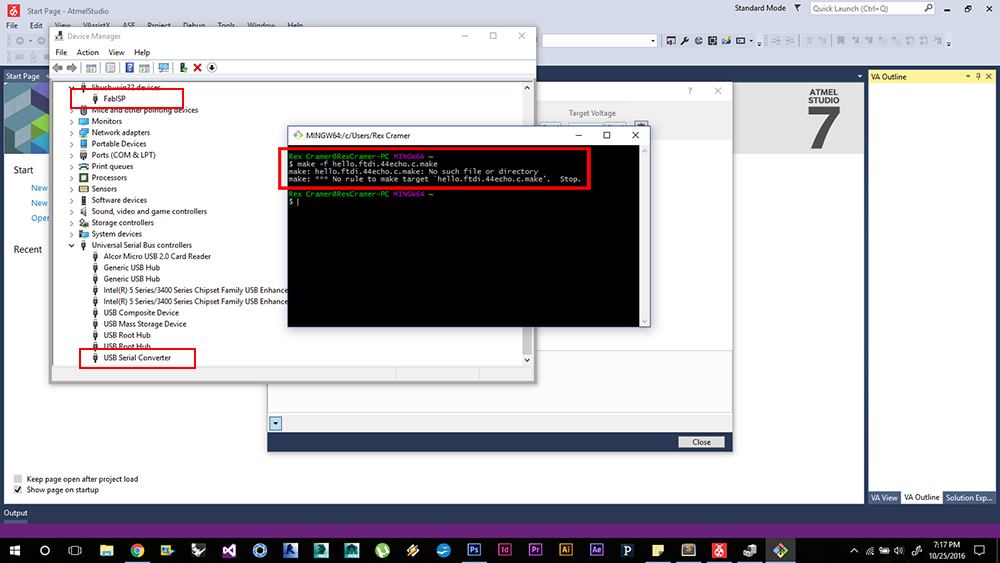The height and width of the screenshot is (563, 1000).
Task: Click the help question mark in dialog
Action: click(689, 91)
